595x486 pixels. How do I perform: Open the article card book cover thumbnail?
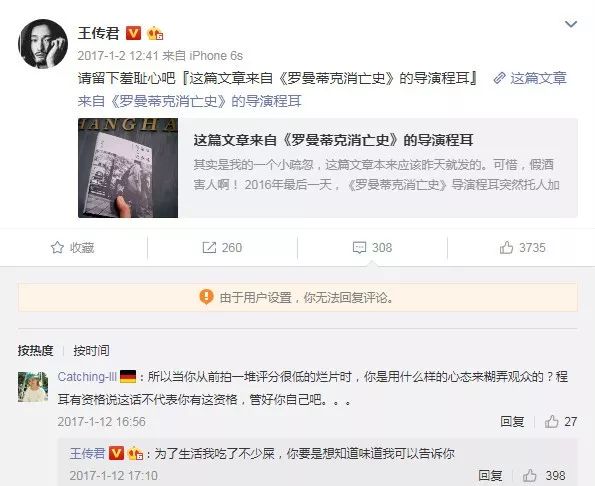[128, 168]
